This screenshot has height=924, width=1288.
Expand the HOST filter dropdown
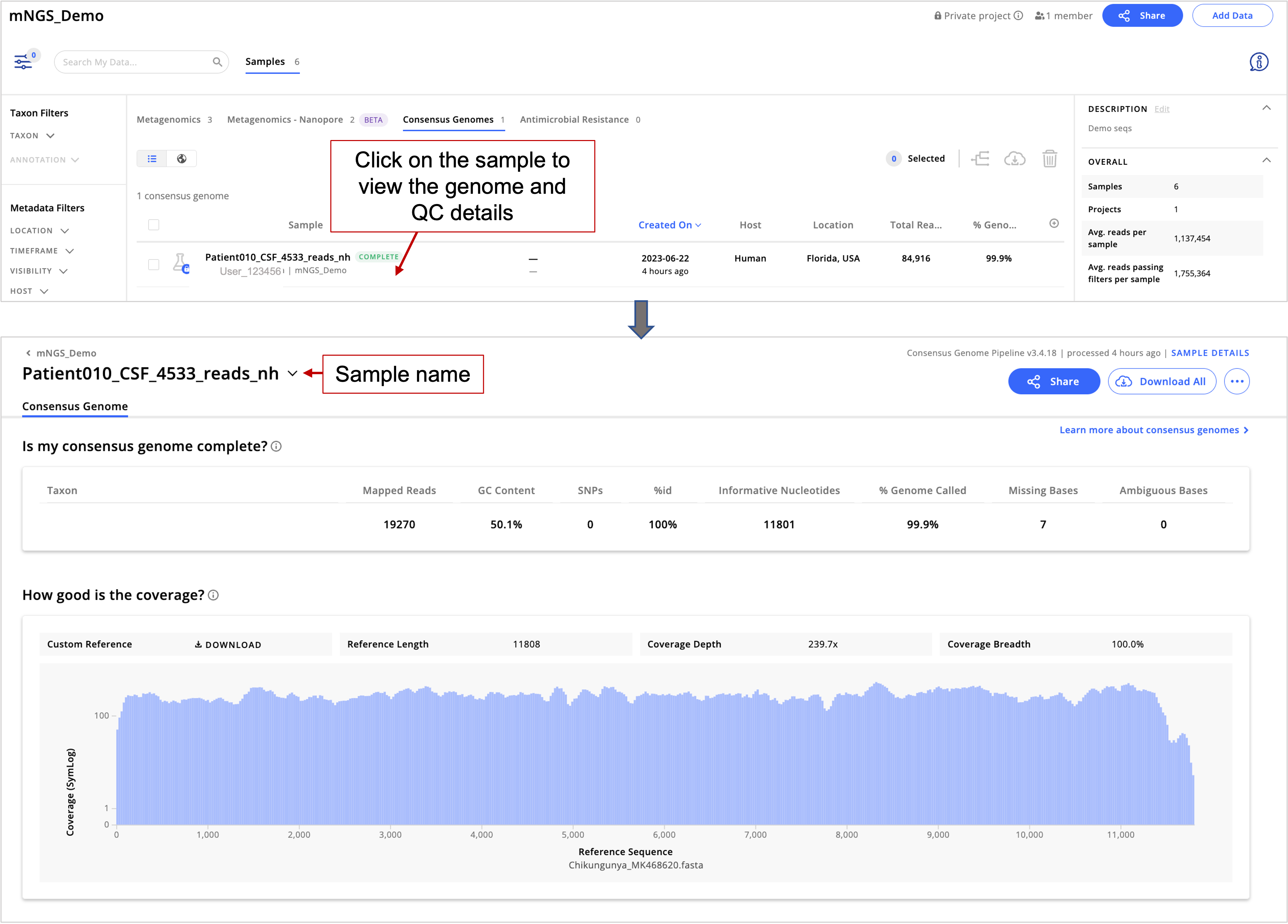click(x=29, y=291)
